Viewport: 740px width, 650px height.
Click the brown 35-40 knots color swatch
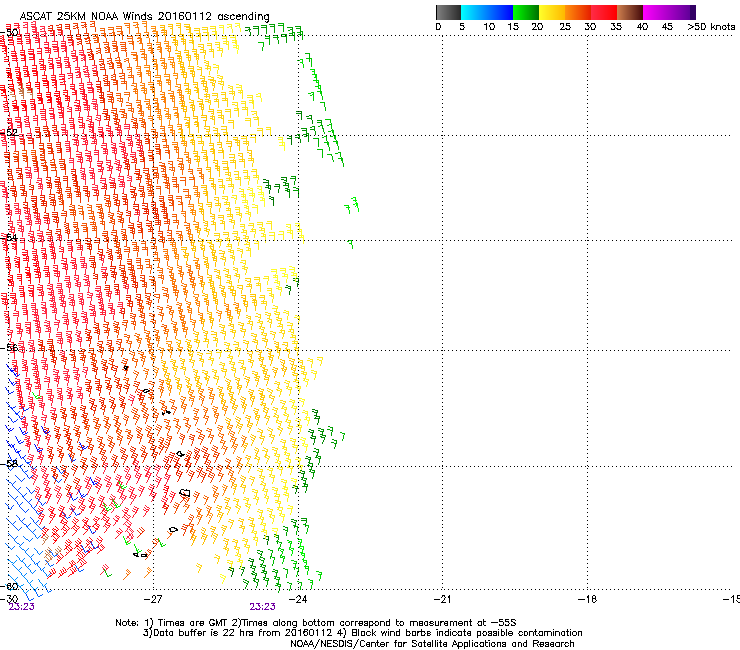630,12
